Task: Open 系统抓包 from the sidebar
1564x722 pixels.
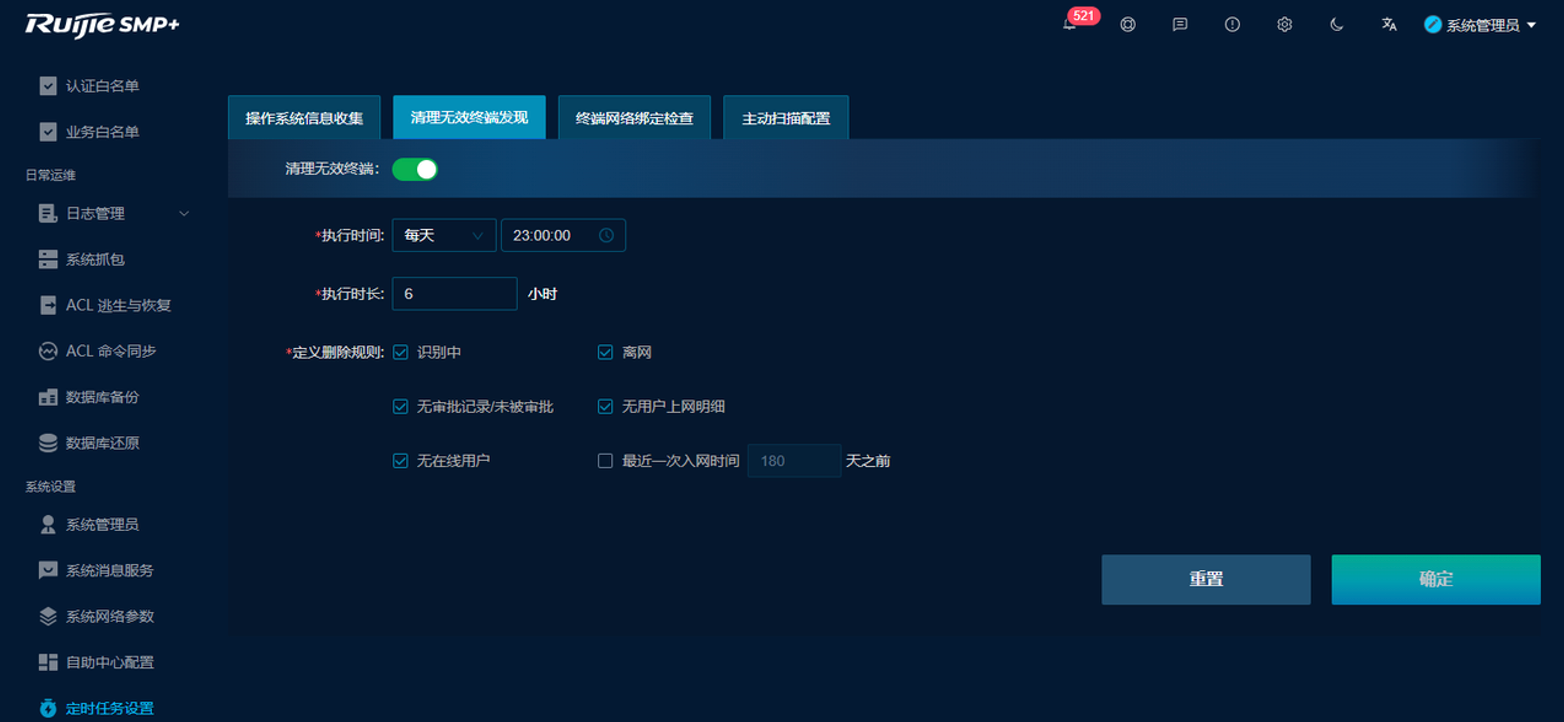Action: point(95,259)
